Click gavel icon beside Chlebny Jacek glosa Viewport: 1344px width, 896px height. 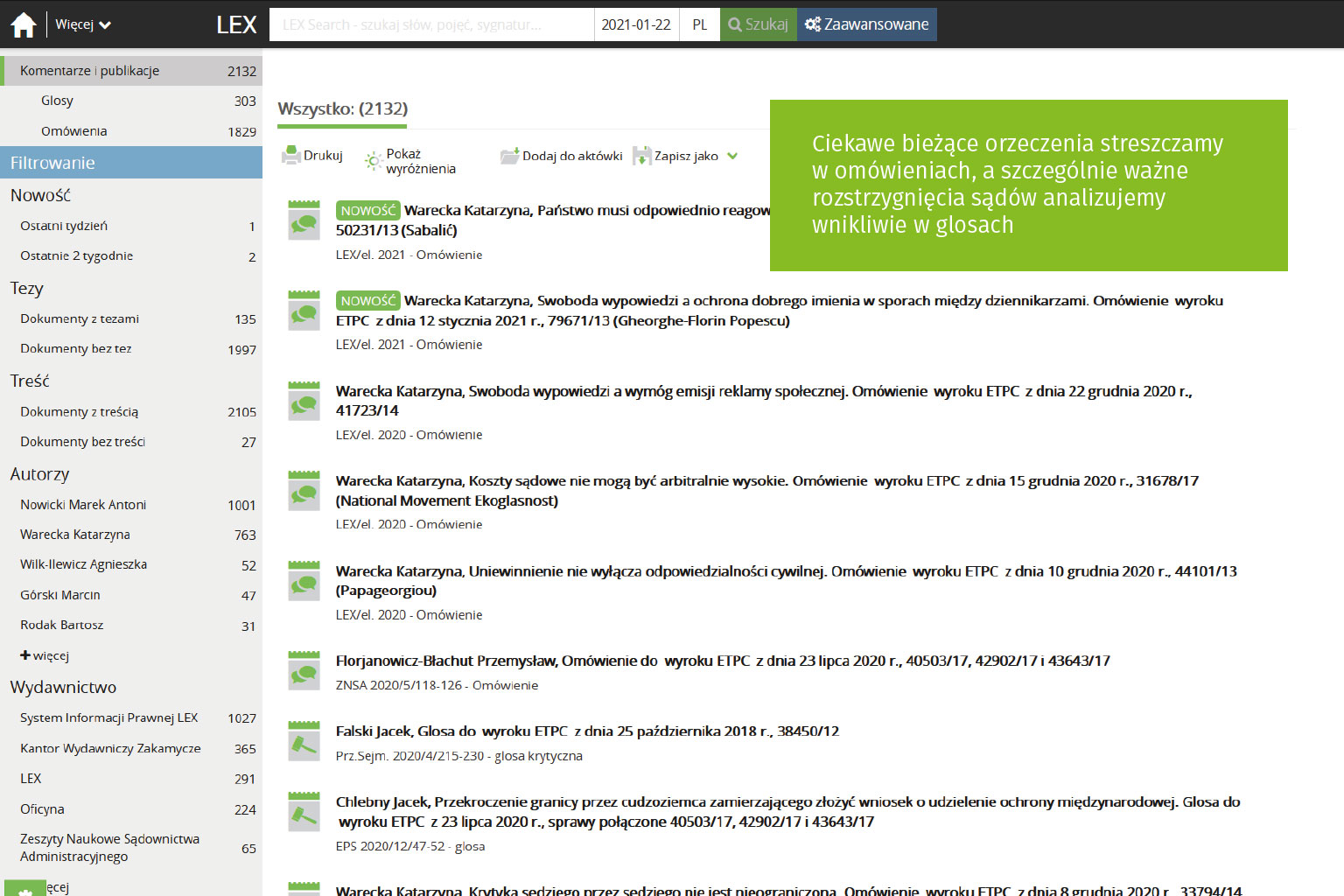tap(304, 814)
